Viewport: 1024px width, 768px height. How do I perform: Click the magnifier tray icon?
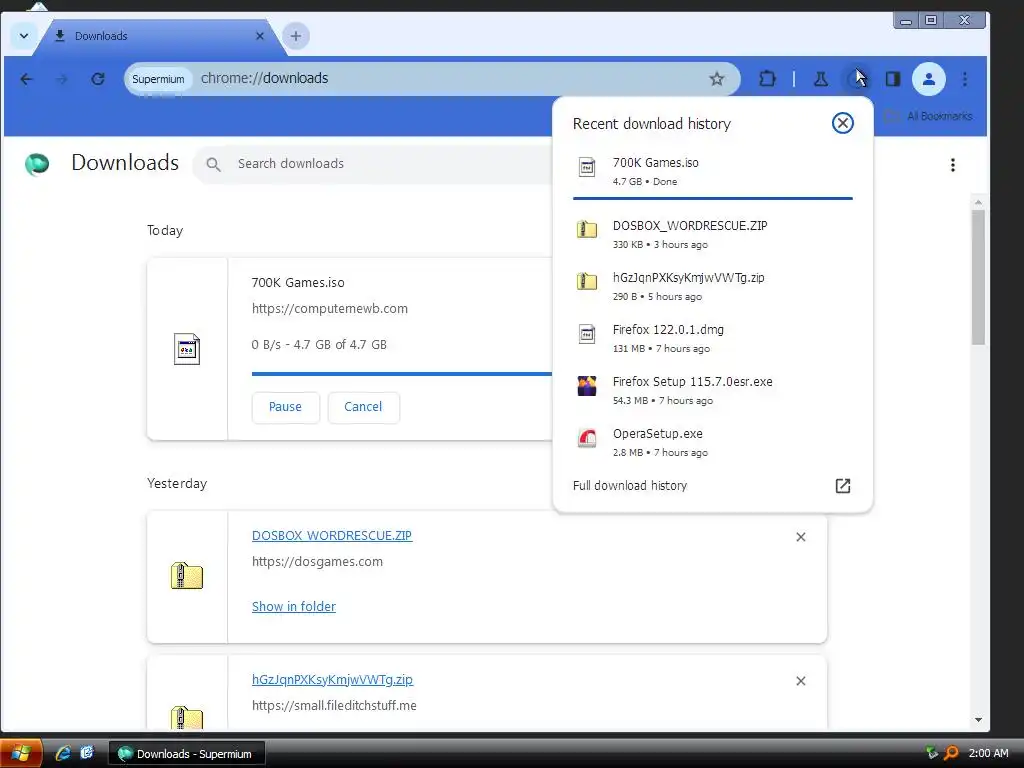click(x=952, y=753)
